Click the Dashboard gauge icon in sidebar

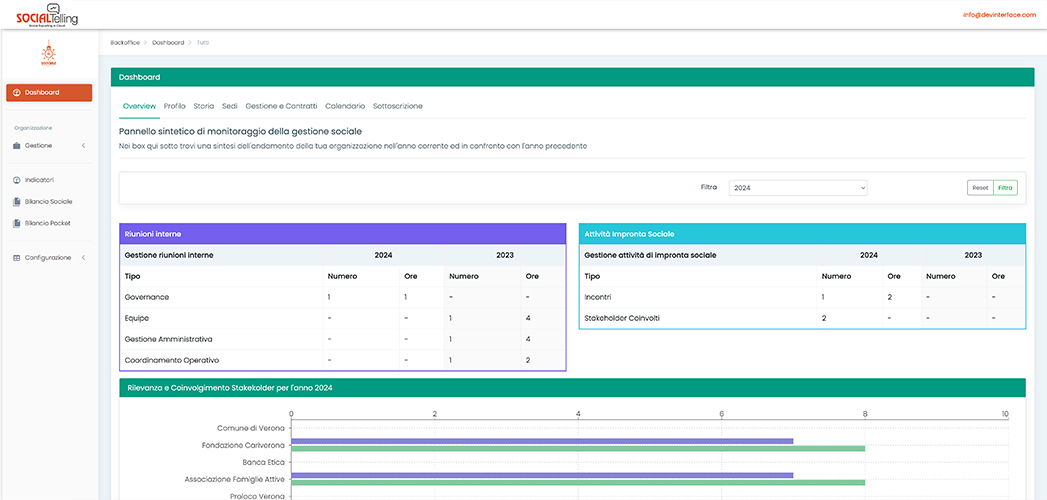click(17, 93)
